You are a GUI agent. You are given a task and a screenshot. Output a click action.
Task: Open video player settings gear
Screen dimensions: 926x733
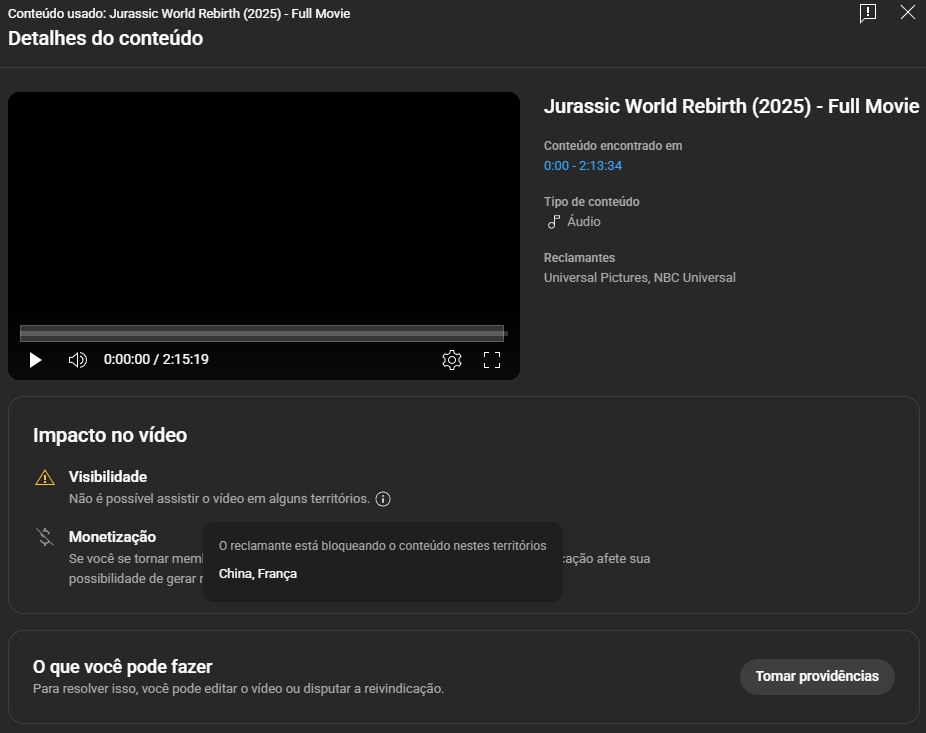point(452,360)
